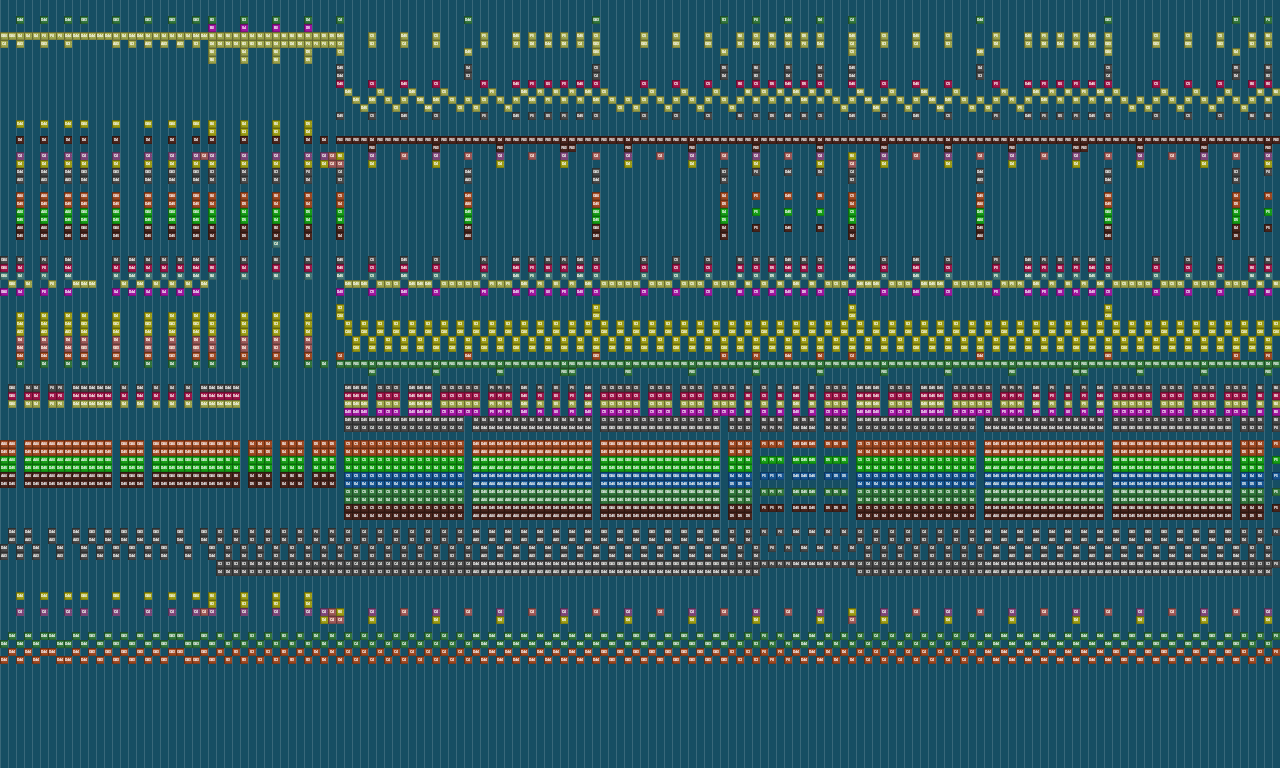Screen dimensions: 1280x768
Task: Select the lone teal note under brown stack
Action: coord(276,243)
